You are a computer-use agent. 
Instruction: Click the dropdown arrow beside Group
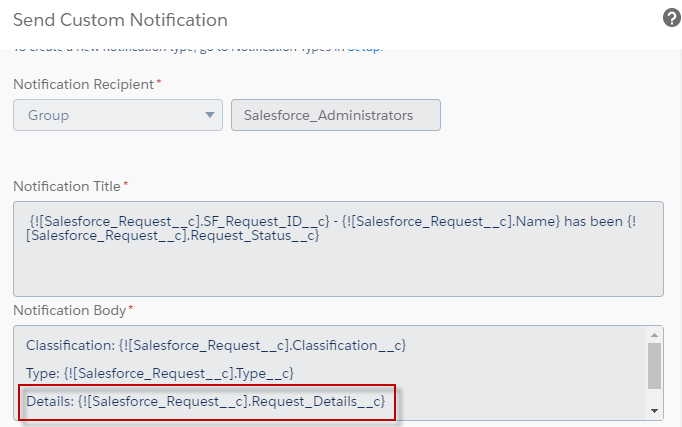click(x=209, y=115)
